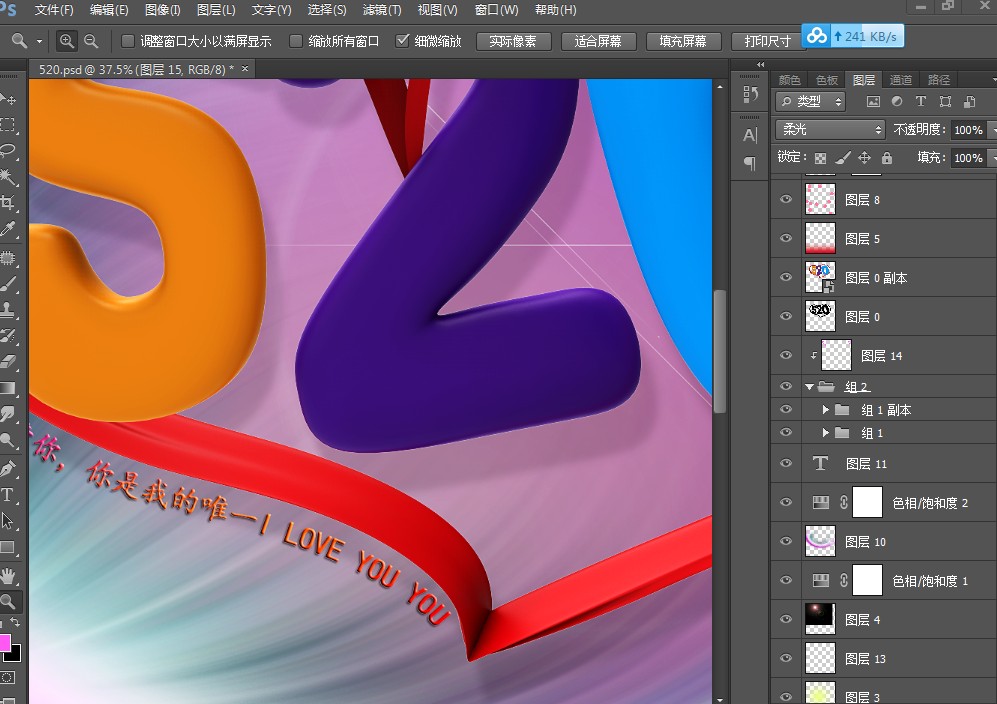The image size is (997, 704).
Task: Hide the text layer 图层 11
Action: pos(787,463)
